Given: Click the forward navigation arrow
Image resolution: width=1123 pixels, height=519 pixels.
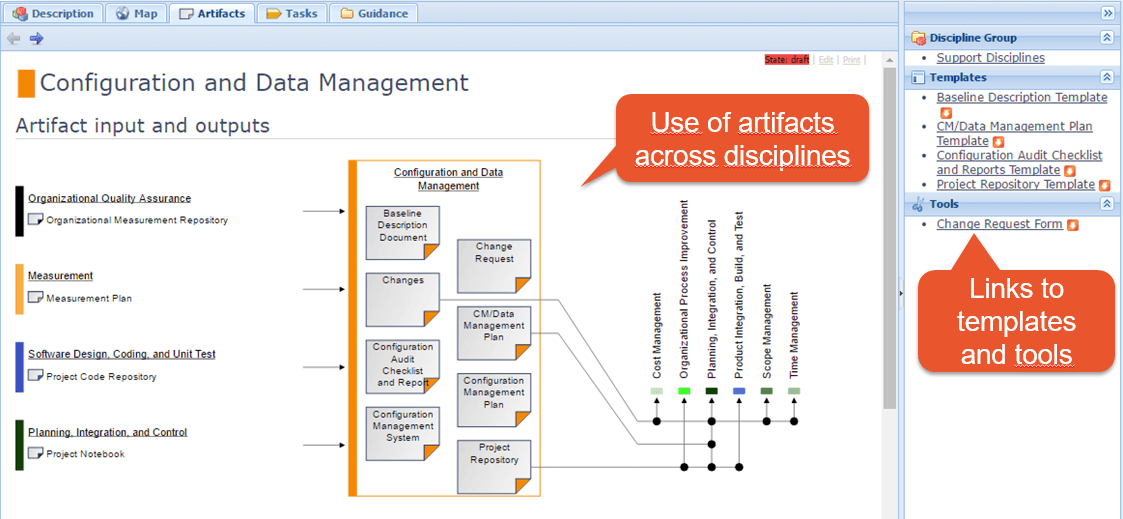Looking at the screenshot, I should pos(37,39).
